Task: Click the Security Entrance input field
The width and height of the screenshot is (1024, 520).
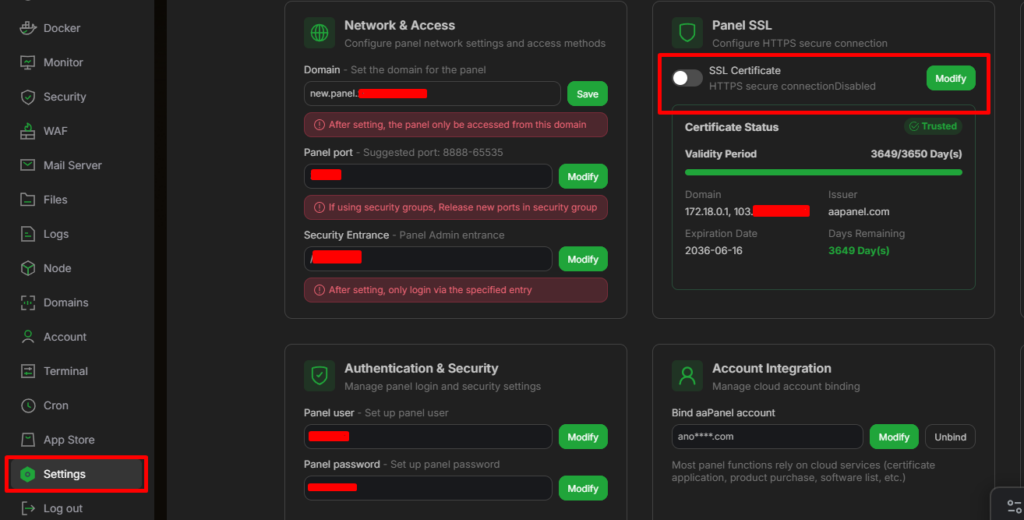Action: point(428,259)
